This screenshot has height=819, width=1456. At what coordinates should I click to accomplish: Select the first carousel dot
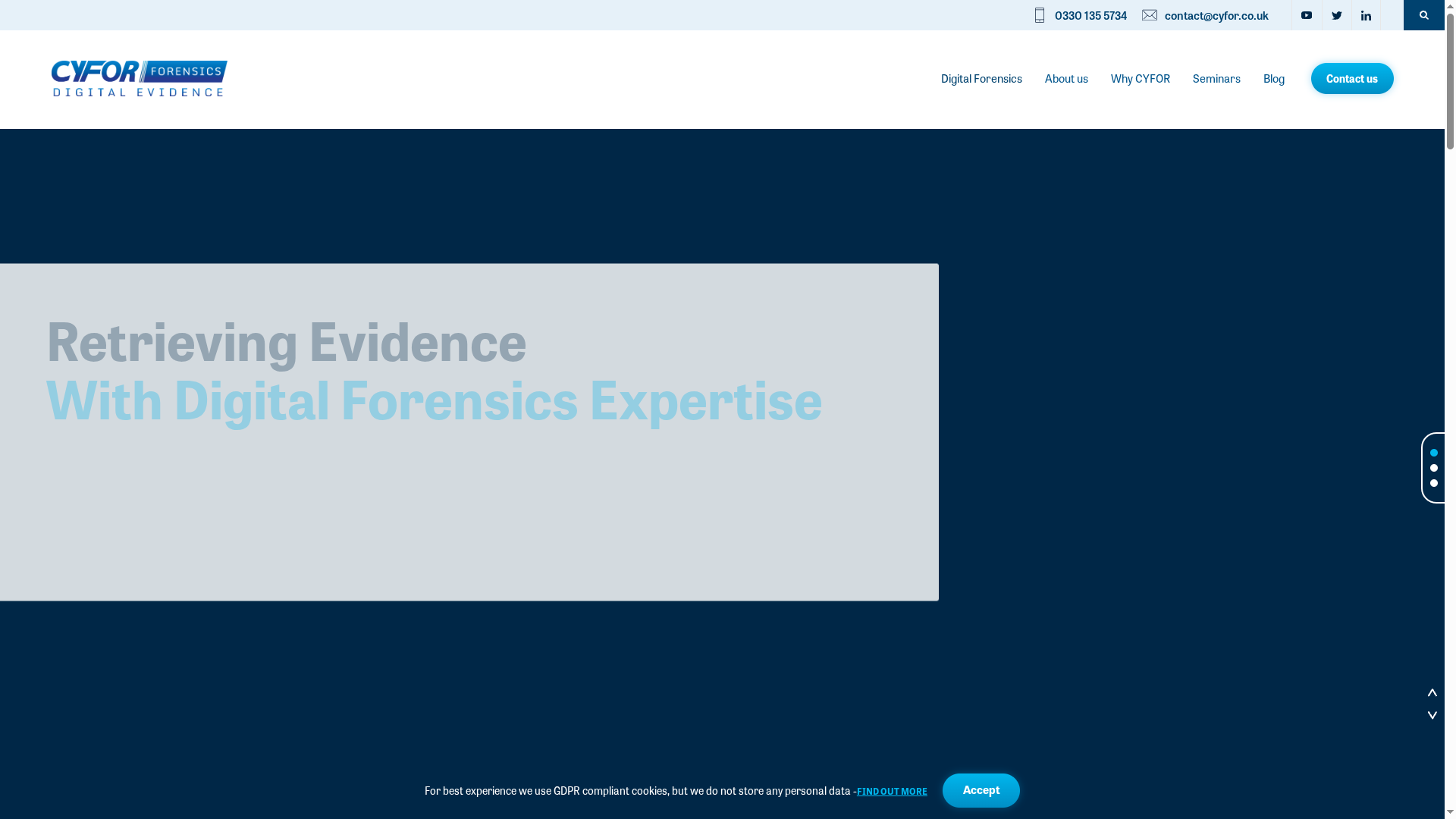(x=1434, y=453)
